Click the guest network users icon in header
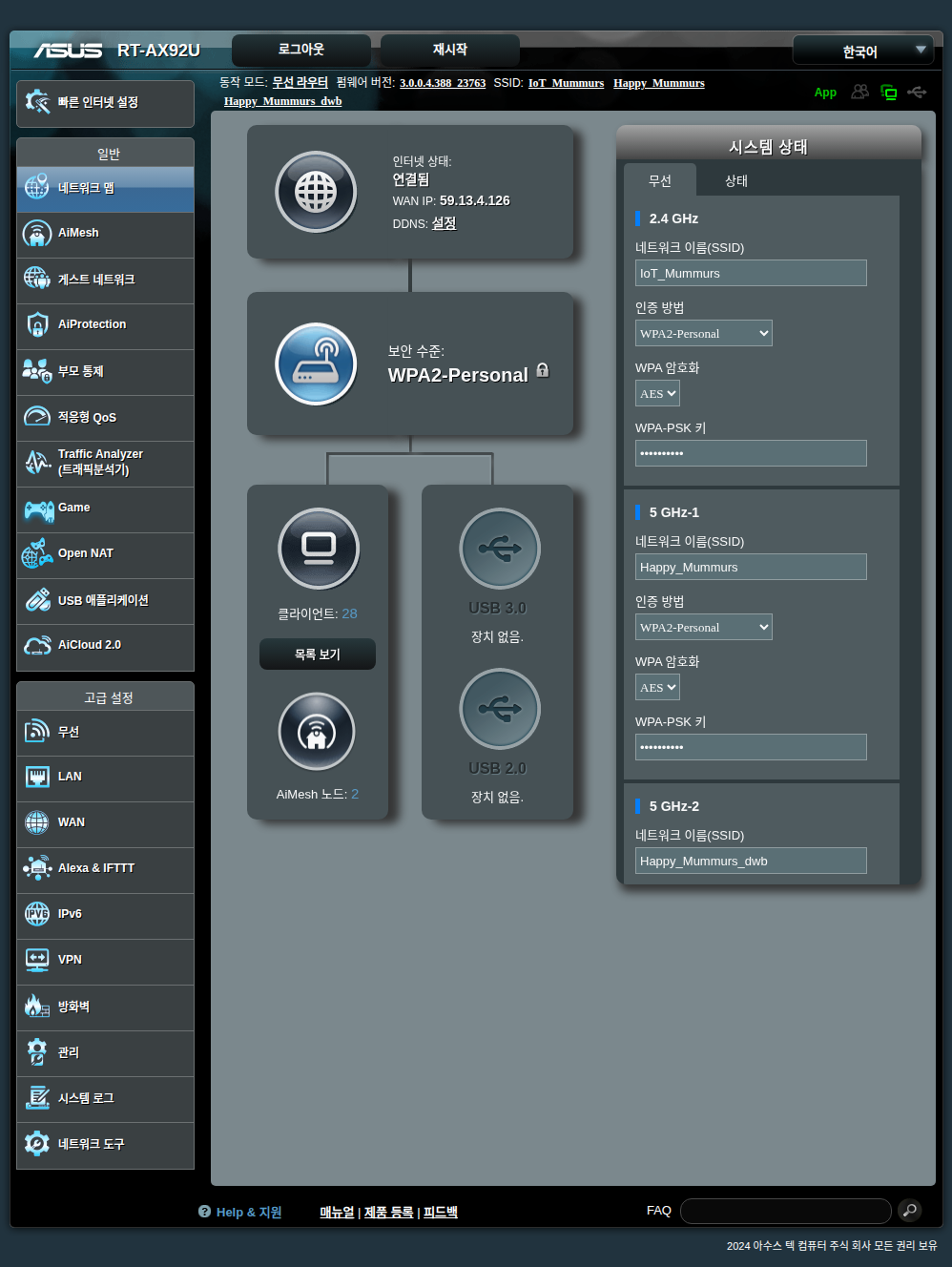Screen dimensions: 952x1267 pos(859,92)
